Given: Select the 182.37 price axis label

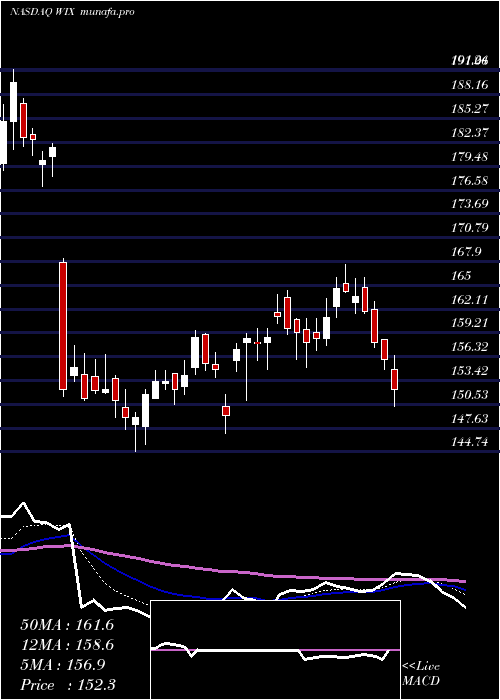Looking at the screenshot, I should tap(468, 133).
